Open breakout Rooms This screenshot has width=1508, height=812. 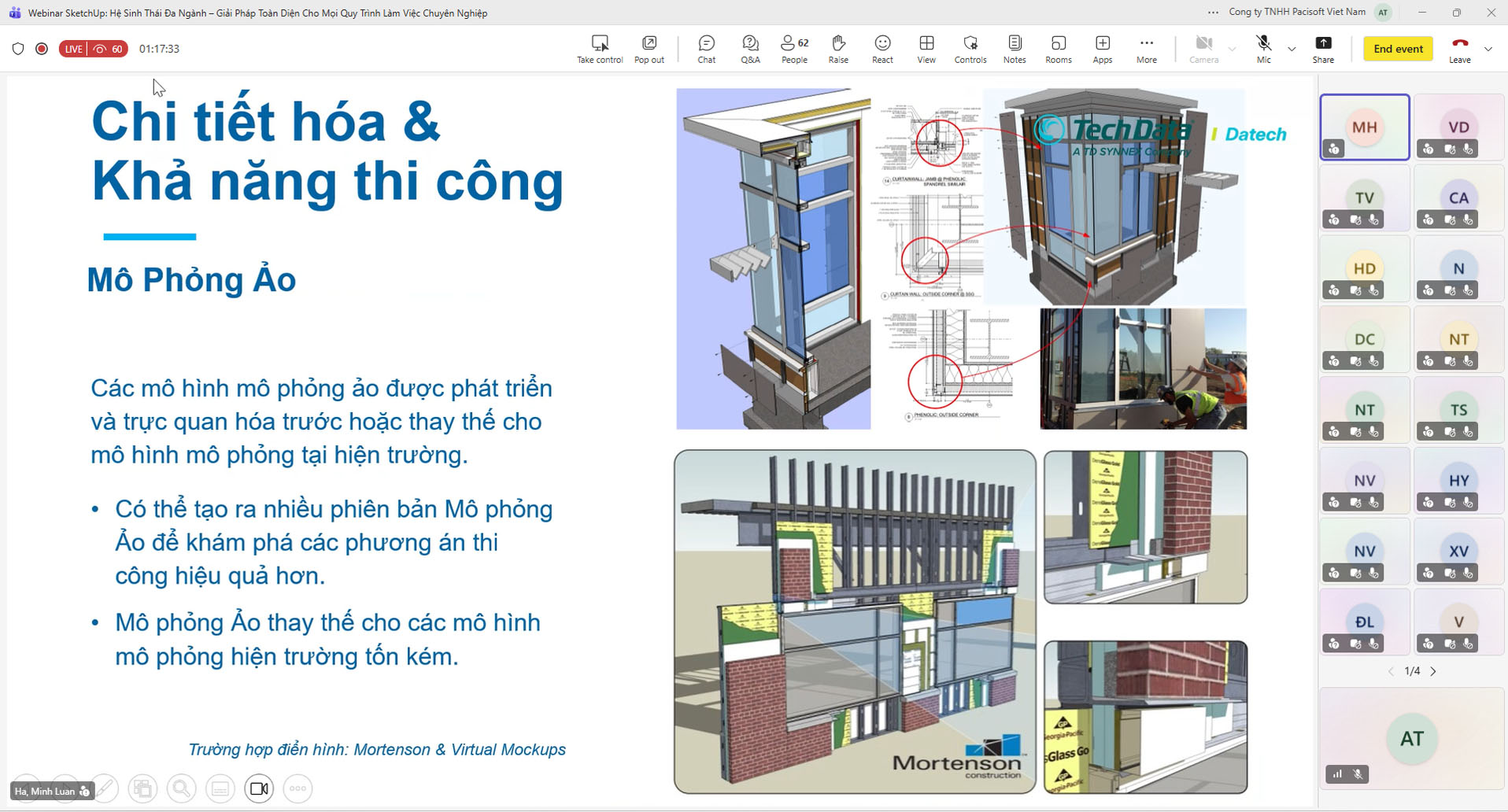point(1059,49)
